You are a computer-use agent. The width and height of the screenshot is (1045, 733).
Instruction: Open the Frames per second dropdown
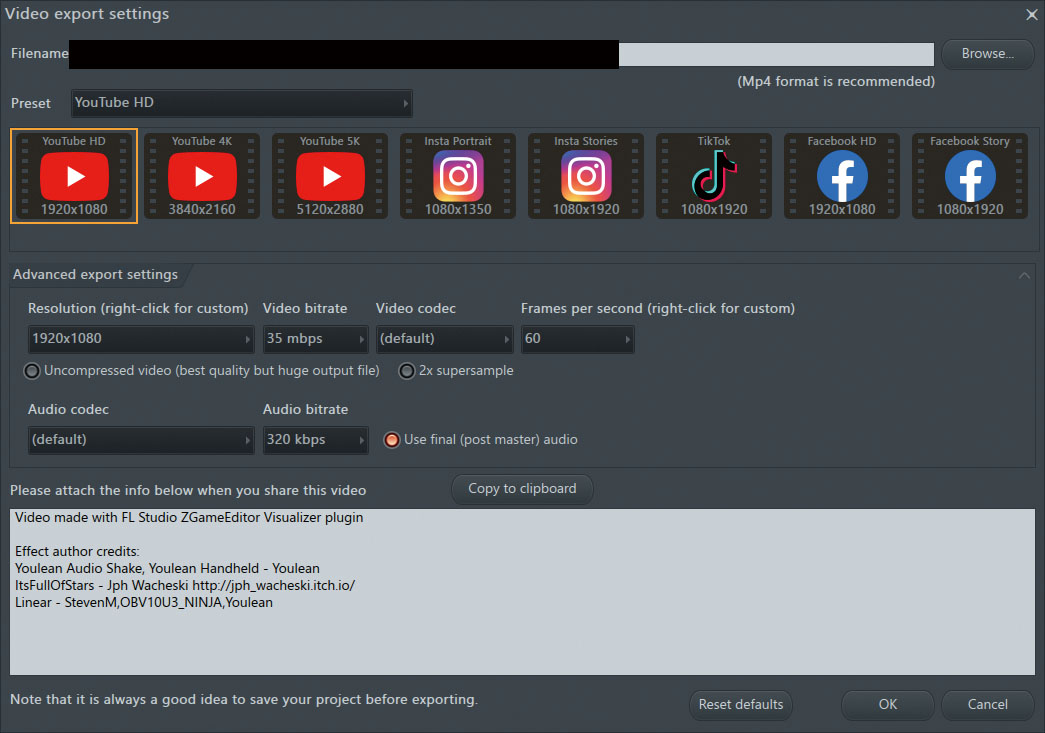point(577,339)
